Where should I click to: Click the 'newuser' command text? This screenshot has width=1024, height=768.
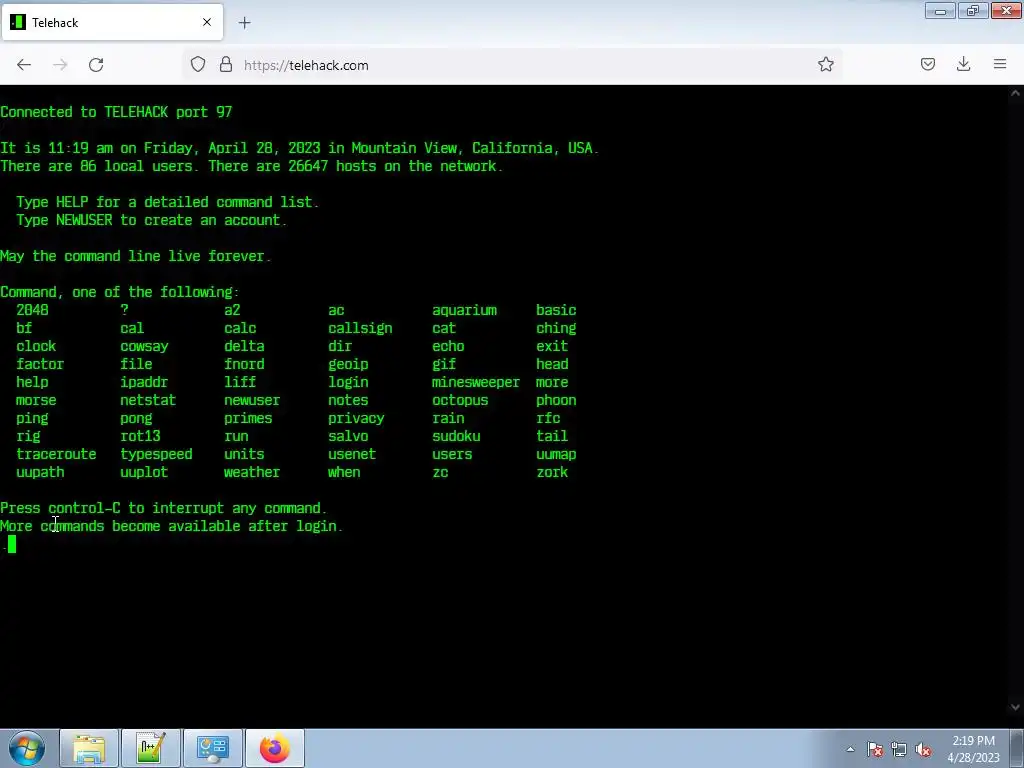pos(252,400)
